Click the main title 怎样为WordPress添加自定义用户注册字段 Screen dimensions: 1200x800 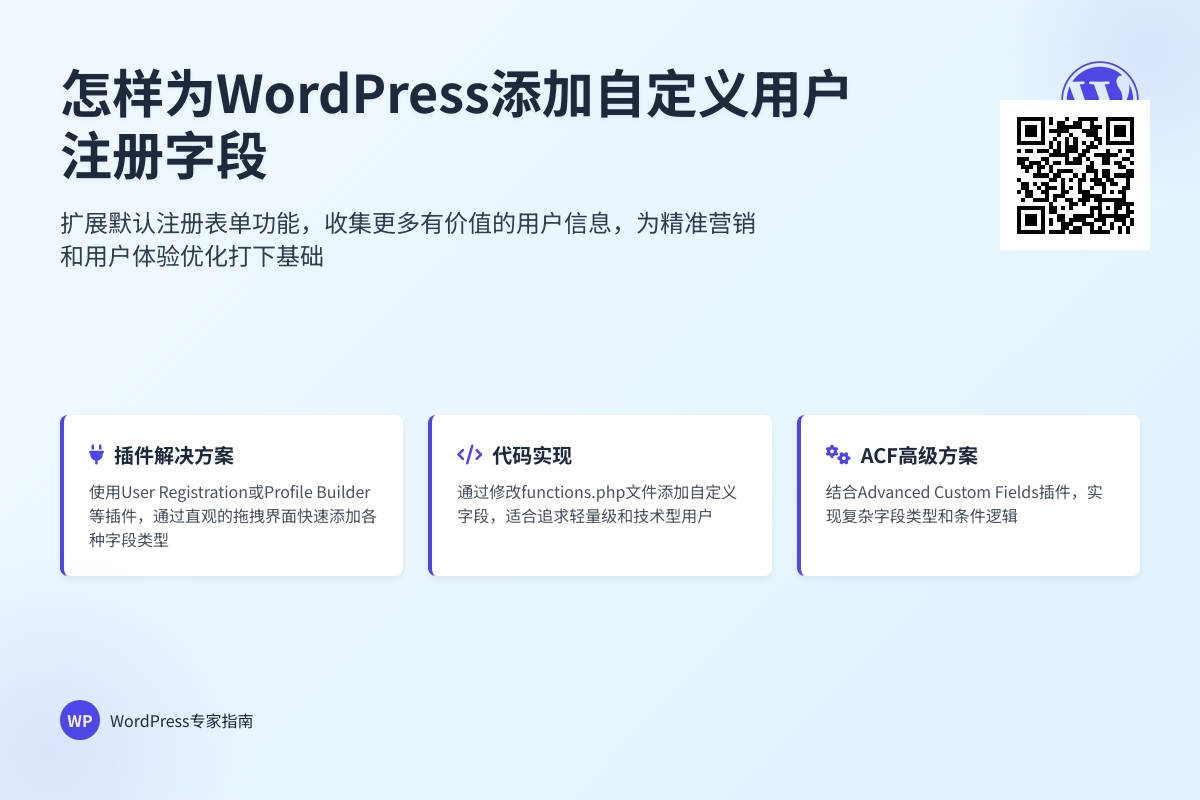[455, 125]
